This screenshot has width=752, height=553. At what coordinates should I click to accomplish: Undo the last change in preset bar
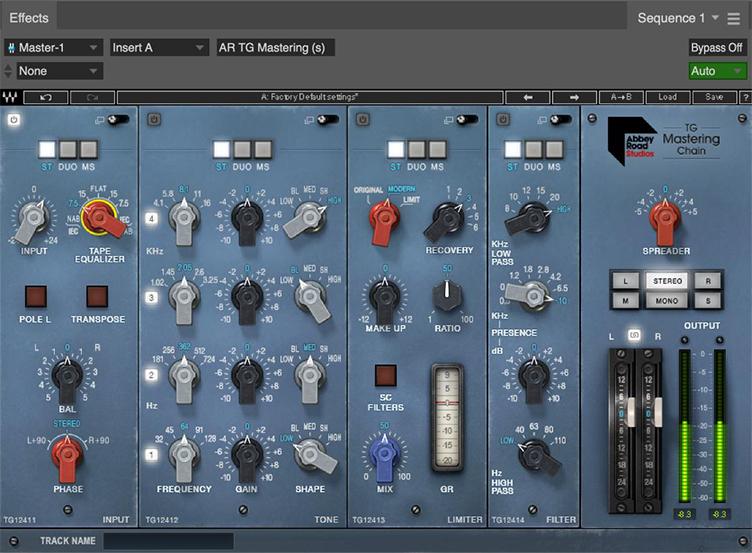(46, 97)
